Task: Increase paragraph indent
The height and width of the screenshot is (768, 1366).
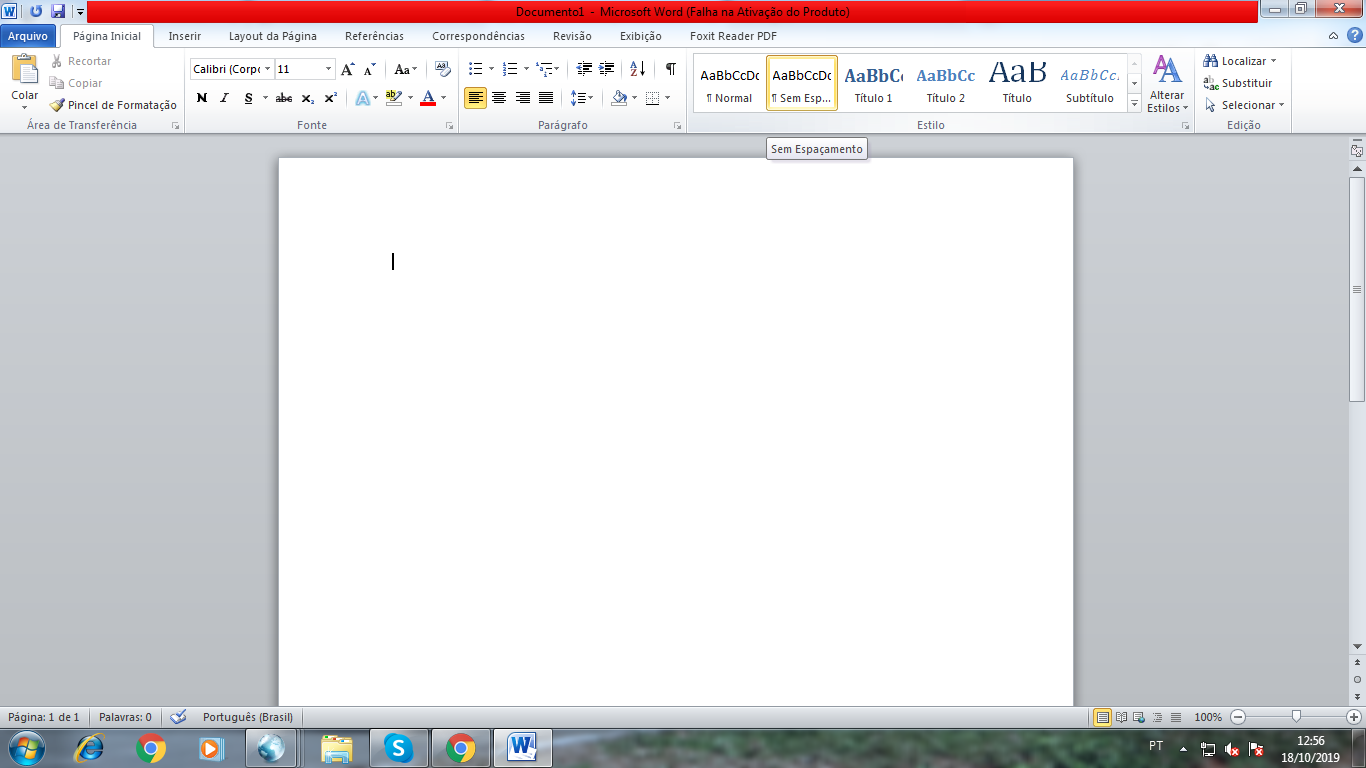Action: (606, 69)
